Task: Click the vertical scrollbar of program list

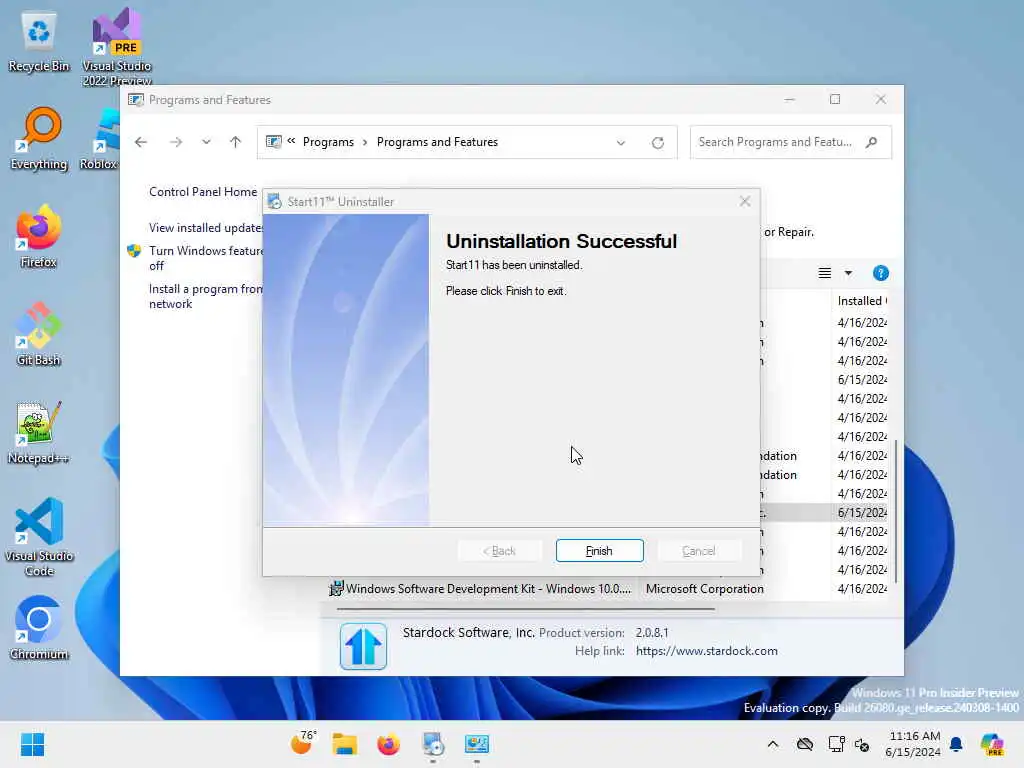Action: pyautogui.click(x=895, y=509)
